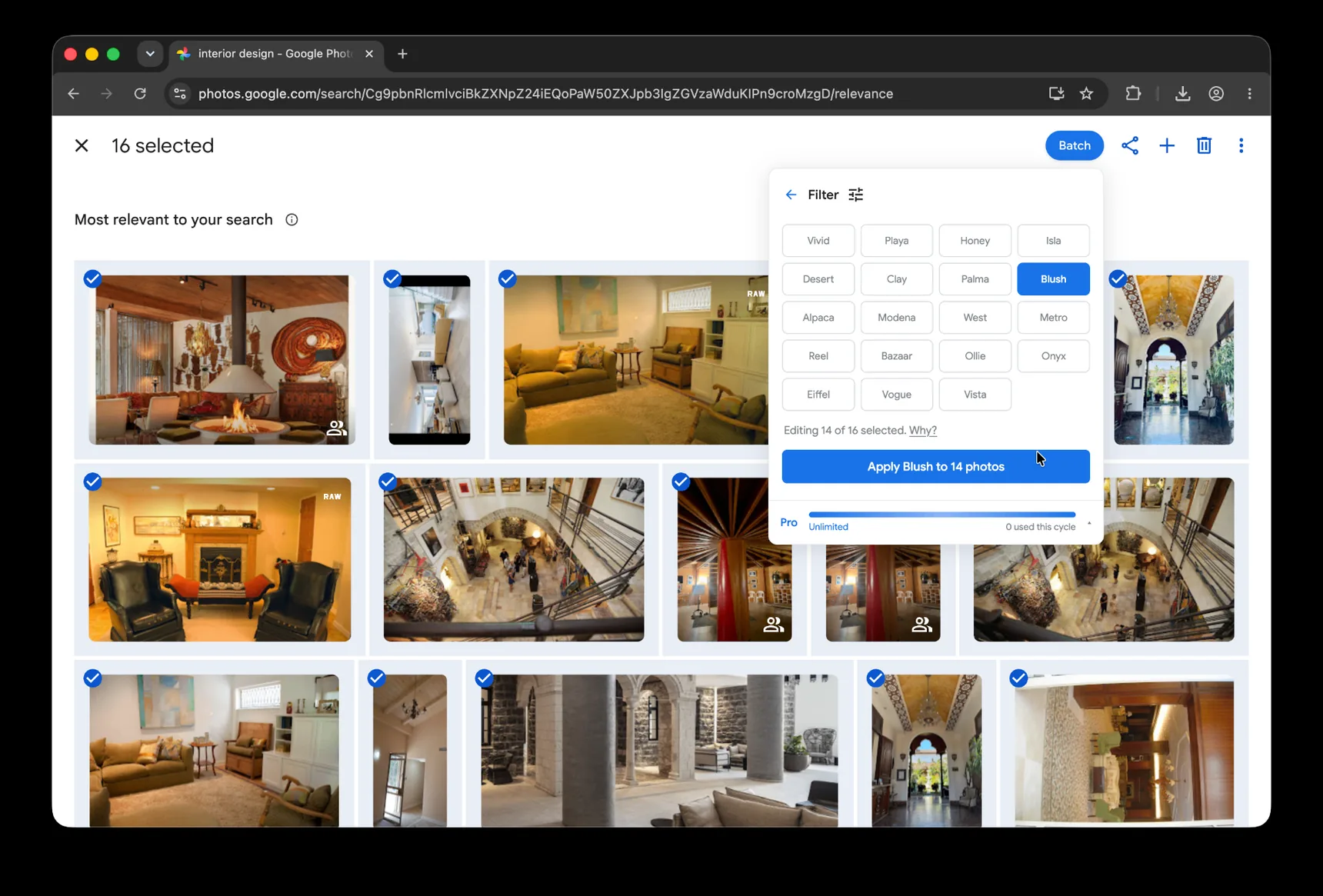Open the more options three-dot menu in Photos
The height and width of the screenshot is (896, 1323).
[1241, 145]
